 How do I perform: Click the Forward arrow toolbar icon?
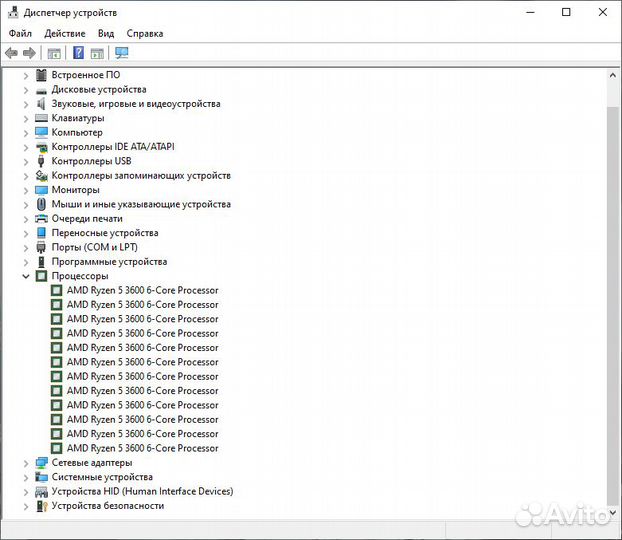[29, 53]
